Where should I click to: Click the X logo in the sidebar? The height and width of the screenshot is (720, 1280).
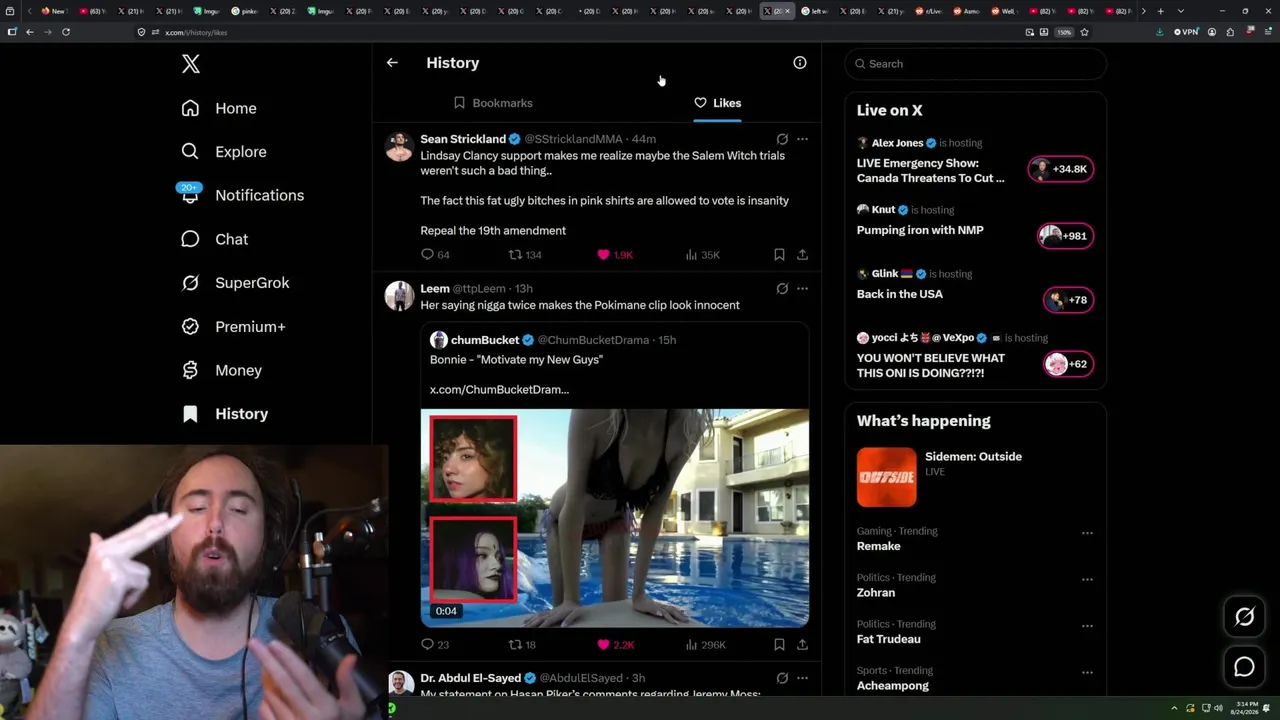click(191, 64)
